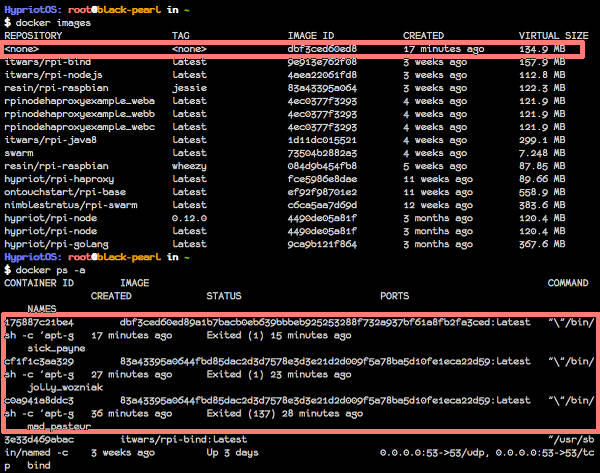Click repository hypriot/rpi-haproxy
This screenshot has width=600, height=473.
(59, 179)
